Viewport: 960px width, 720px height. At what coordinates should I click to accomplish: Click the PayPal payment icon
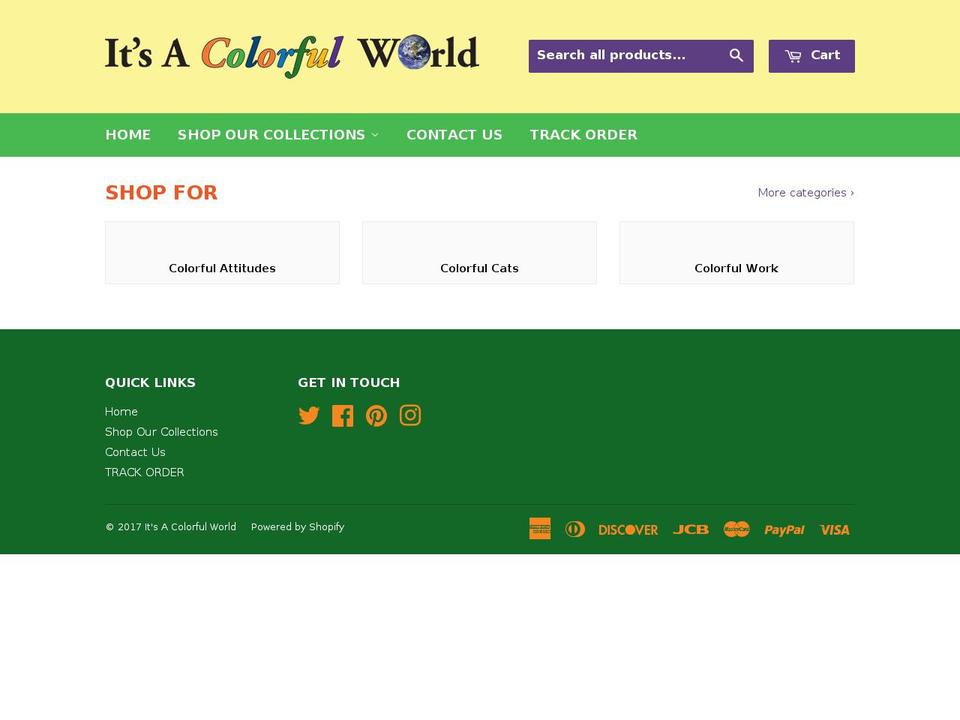point(784,530)
